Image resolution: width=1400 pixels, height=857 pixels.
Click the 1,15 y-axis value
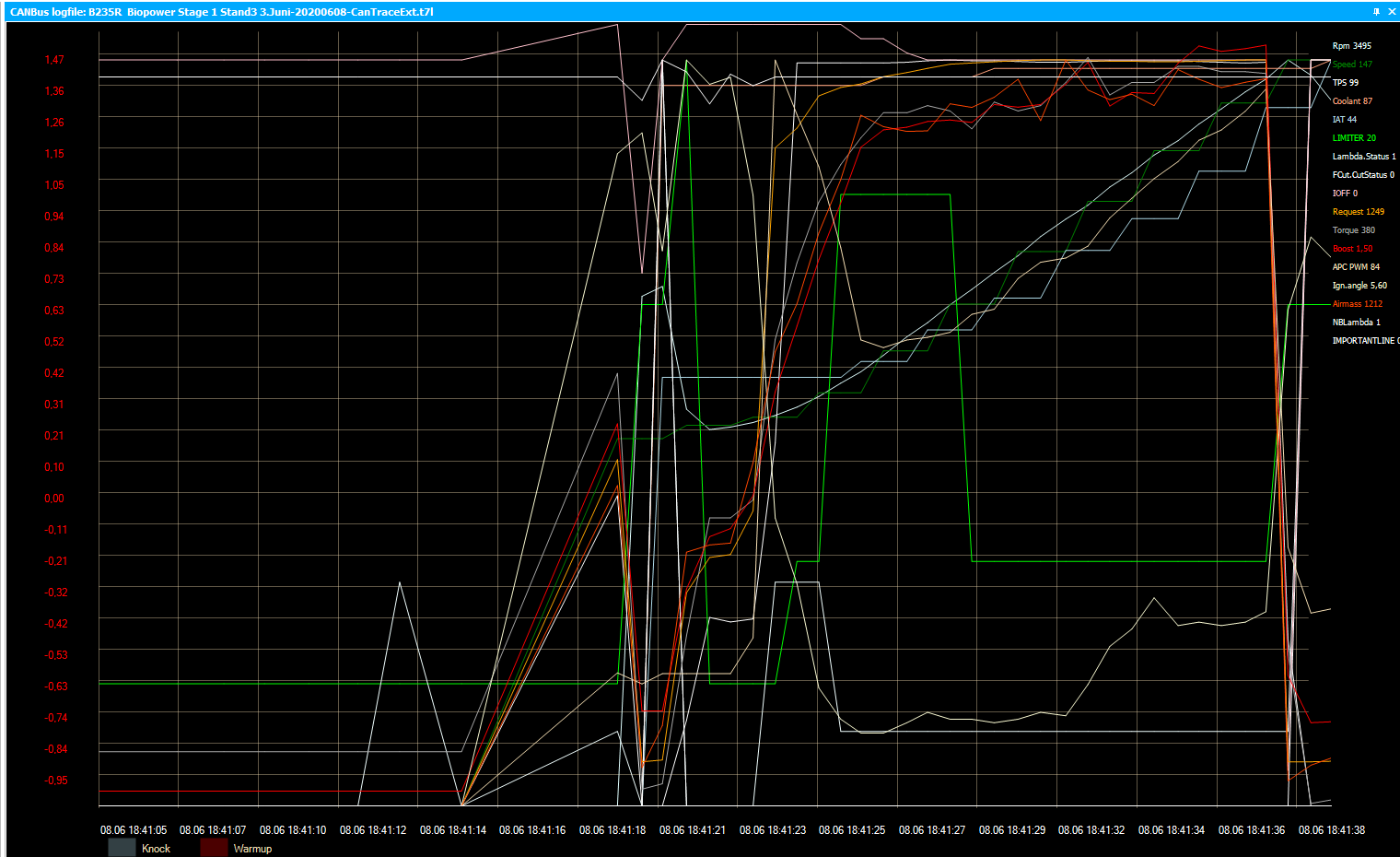pyautogui.click(x=54, y=154)
